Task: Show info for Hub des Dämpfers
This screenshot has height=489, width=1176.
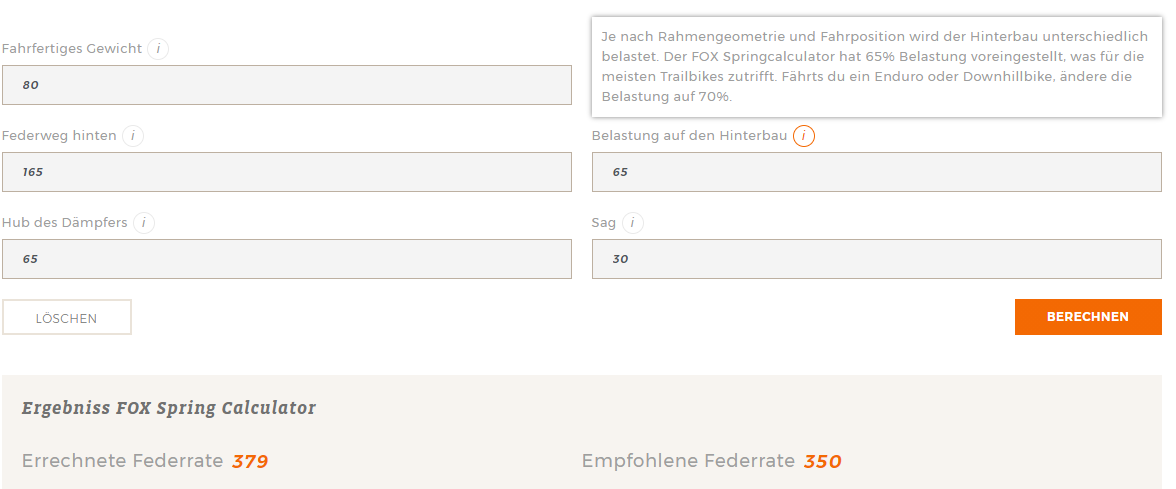Action: coord(144,223)
